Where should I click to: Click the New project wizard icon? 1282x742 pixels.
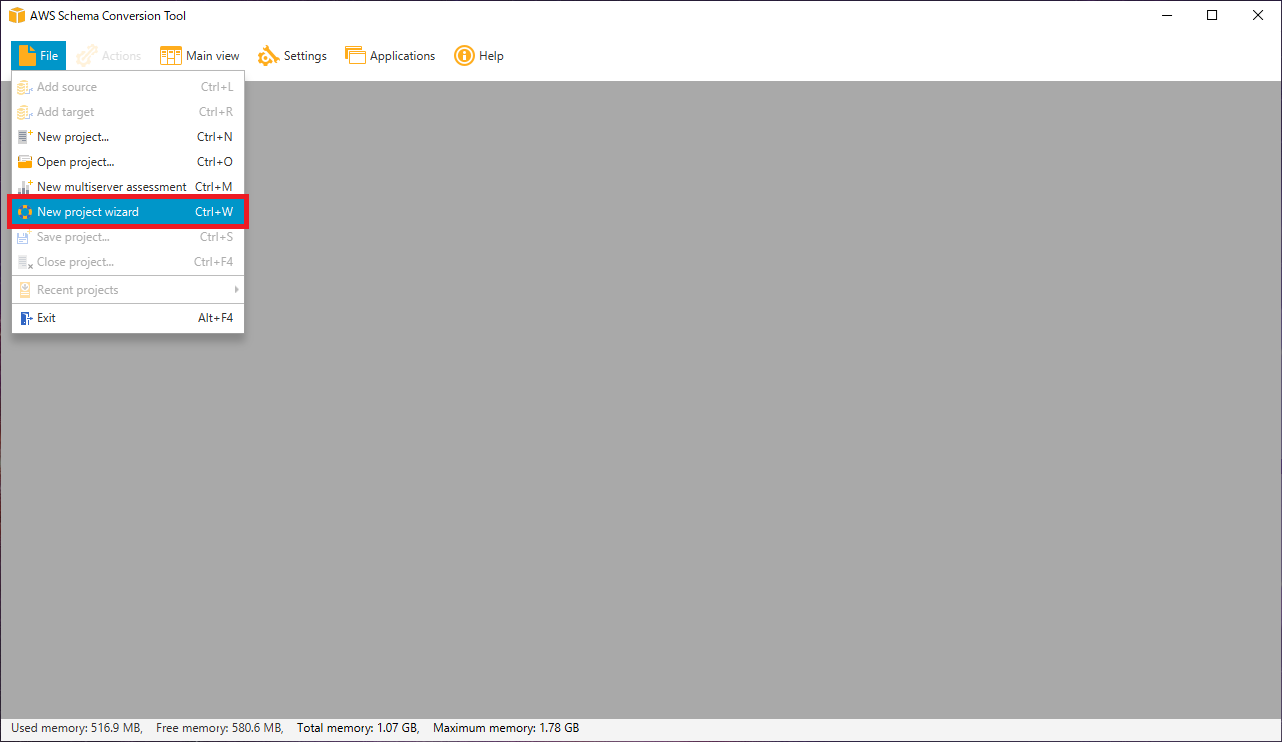pos(25,212)
